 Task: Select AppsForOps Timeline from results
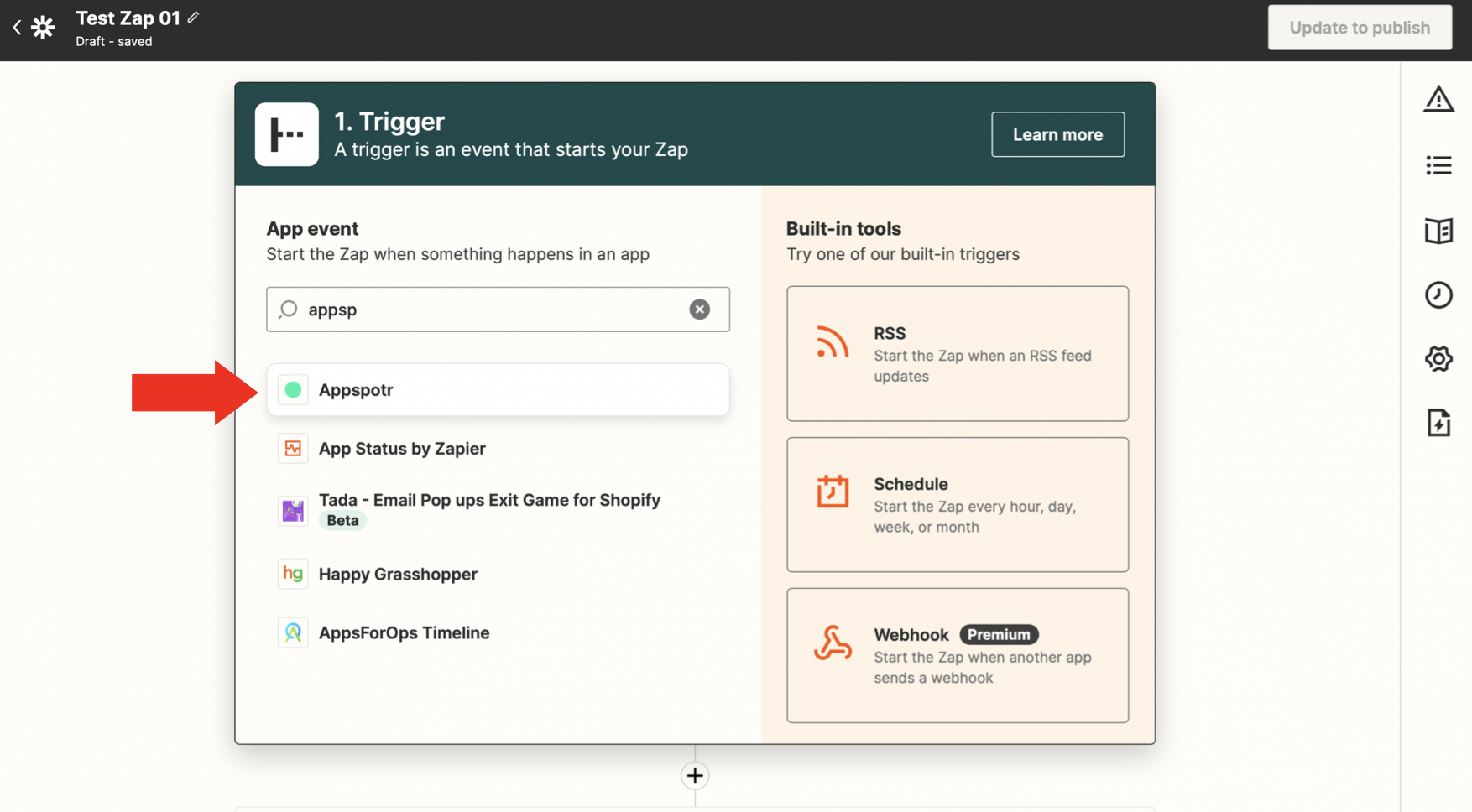[x=498, y=632]
